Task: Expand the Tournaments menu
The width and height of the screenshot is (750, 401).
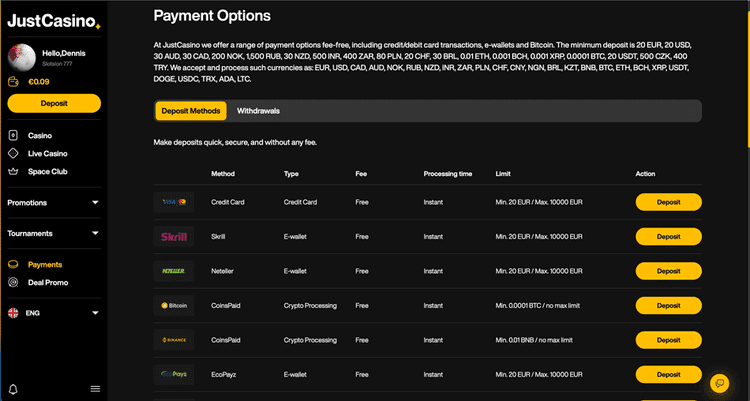Action: (54, 233)
